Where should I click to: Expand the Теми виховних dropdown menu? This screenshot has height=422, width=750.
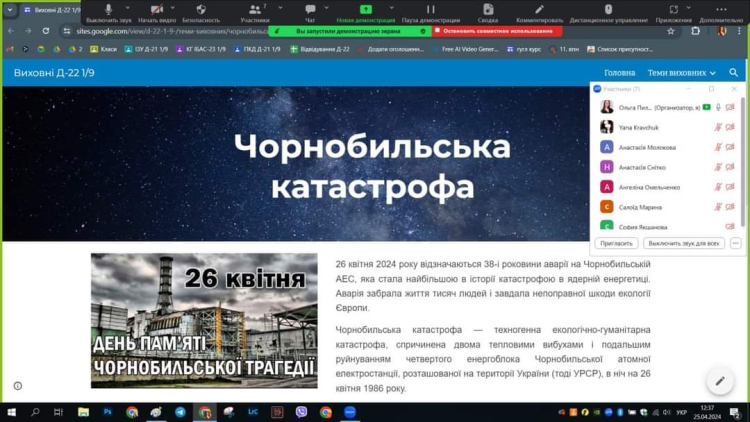tap(681, 73)
